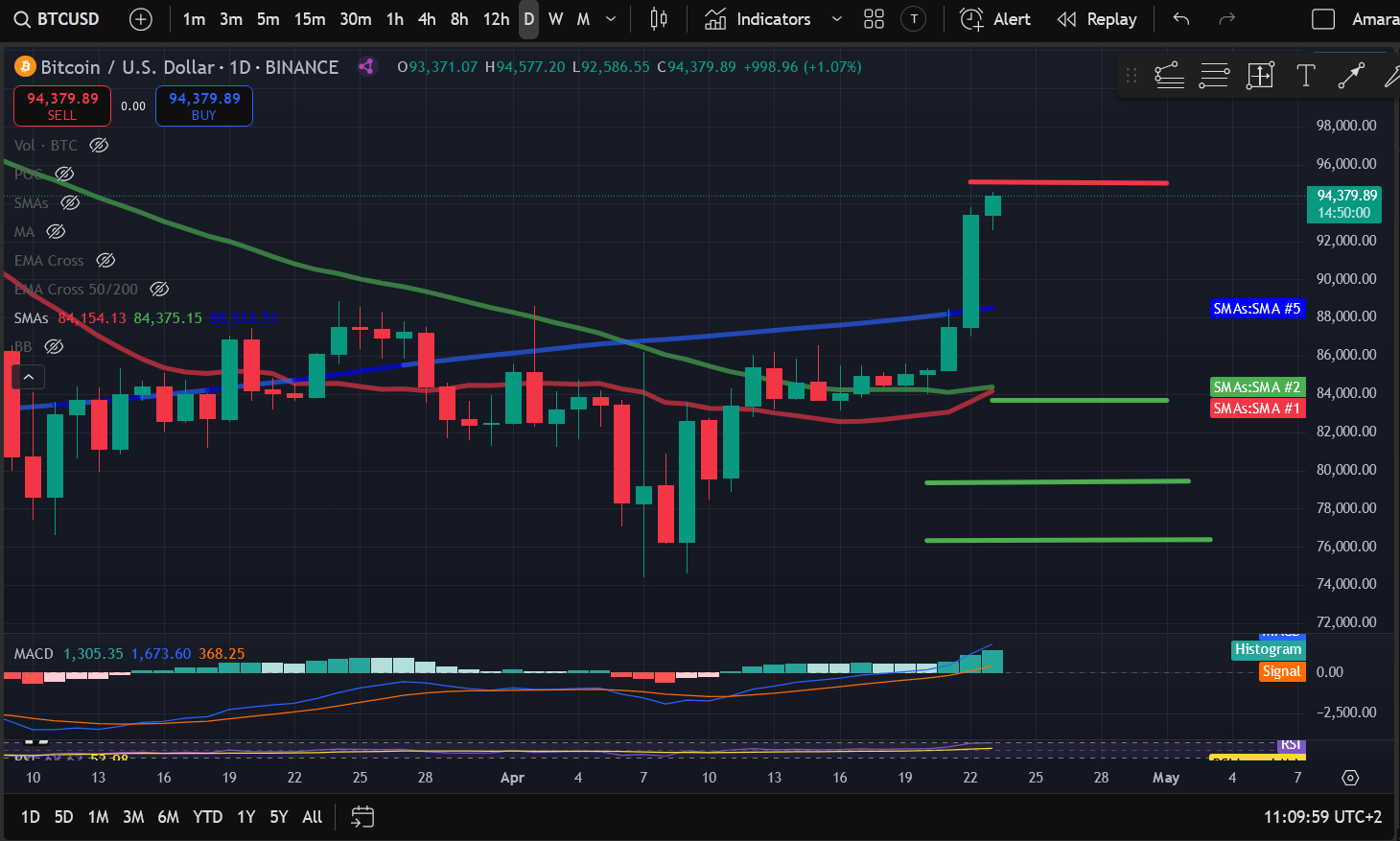Image resolution: width=1400 pixels, height=841 pixels.
Task: Toggle visibility of Vol · BTC indicator
Action: (x=99, y=146)
